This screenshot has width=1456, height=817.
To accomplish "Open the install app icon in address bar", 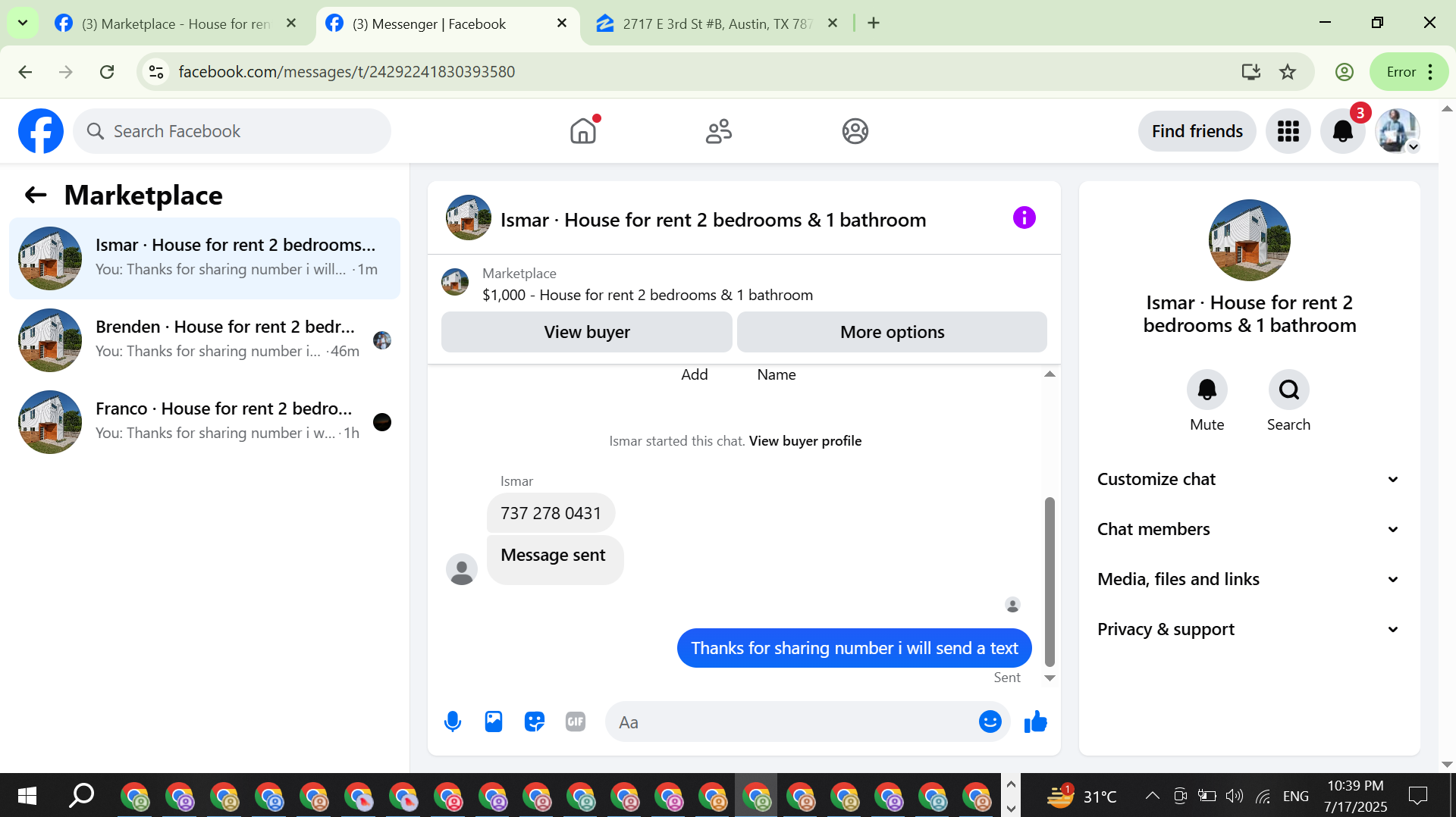I will pyautogui.click(x=1250, y=72).
